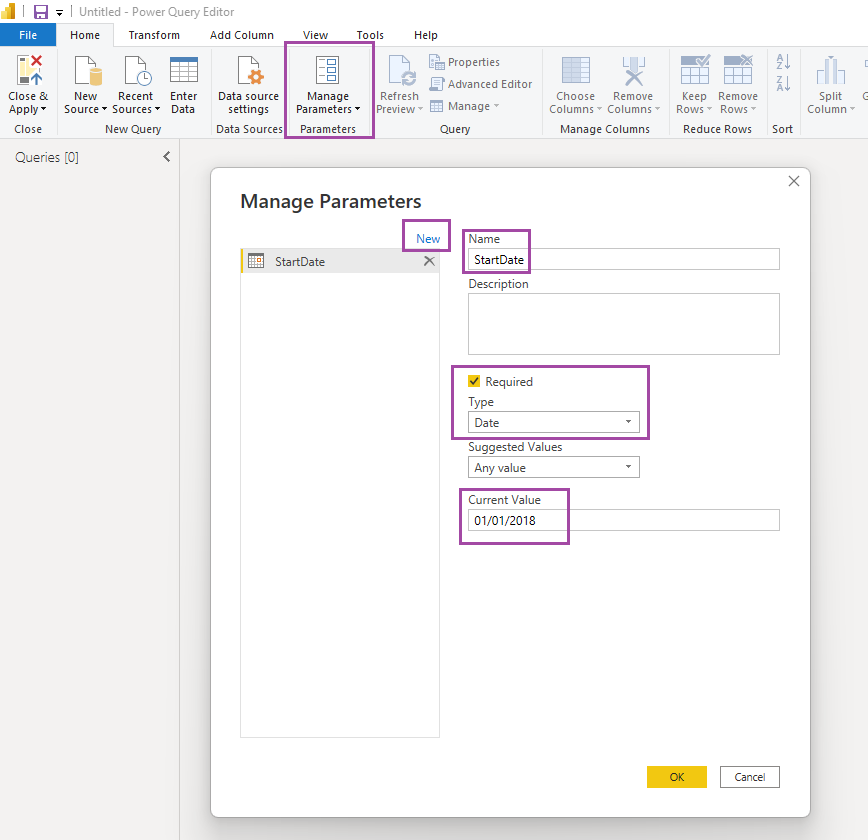Screen dimensions: 868x840
Task: Open the File tab
Action: 28,35
